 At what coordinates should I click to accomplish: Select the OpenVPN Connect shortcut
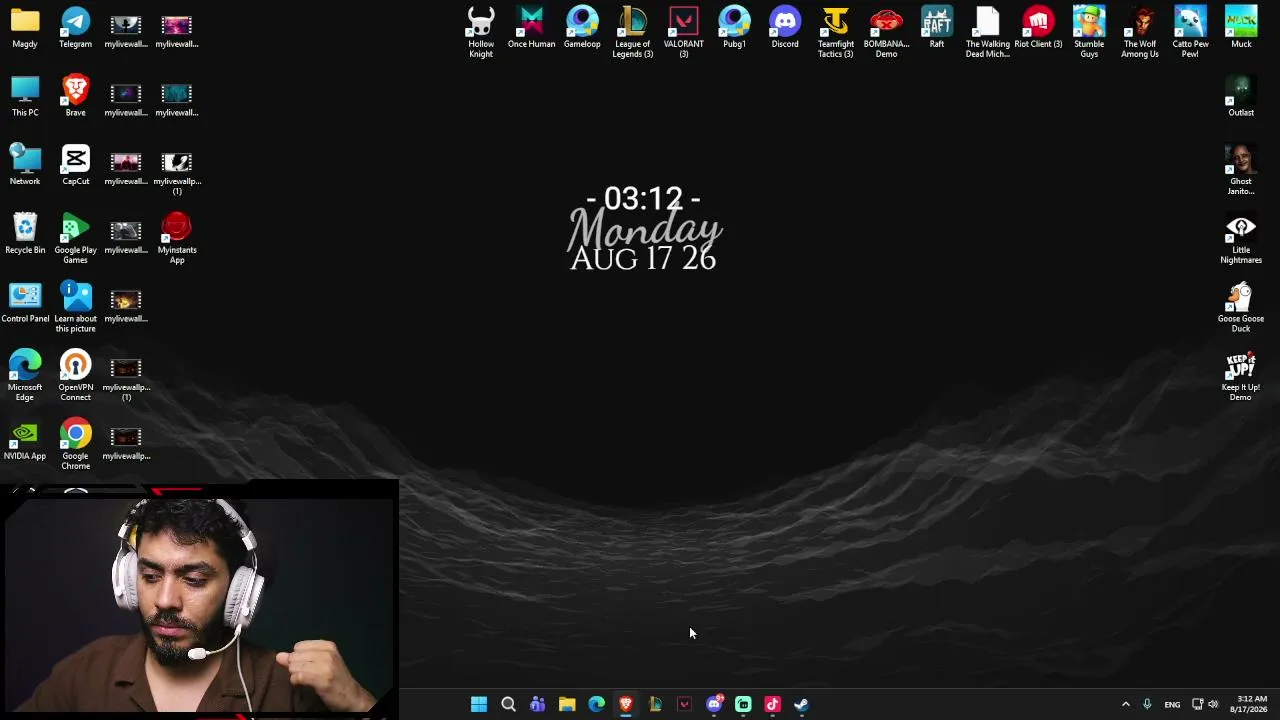pyautogui.click(x=75, y=376)
